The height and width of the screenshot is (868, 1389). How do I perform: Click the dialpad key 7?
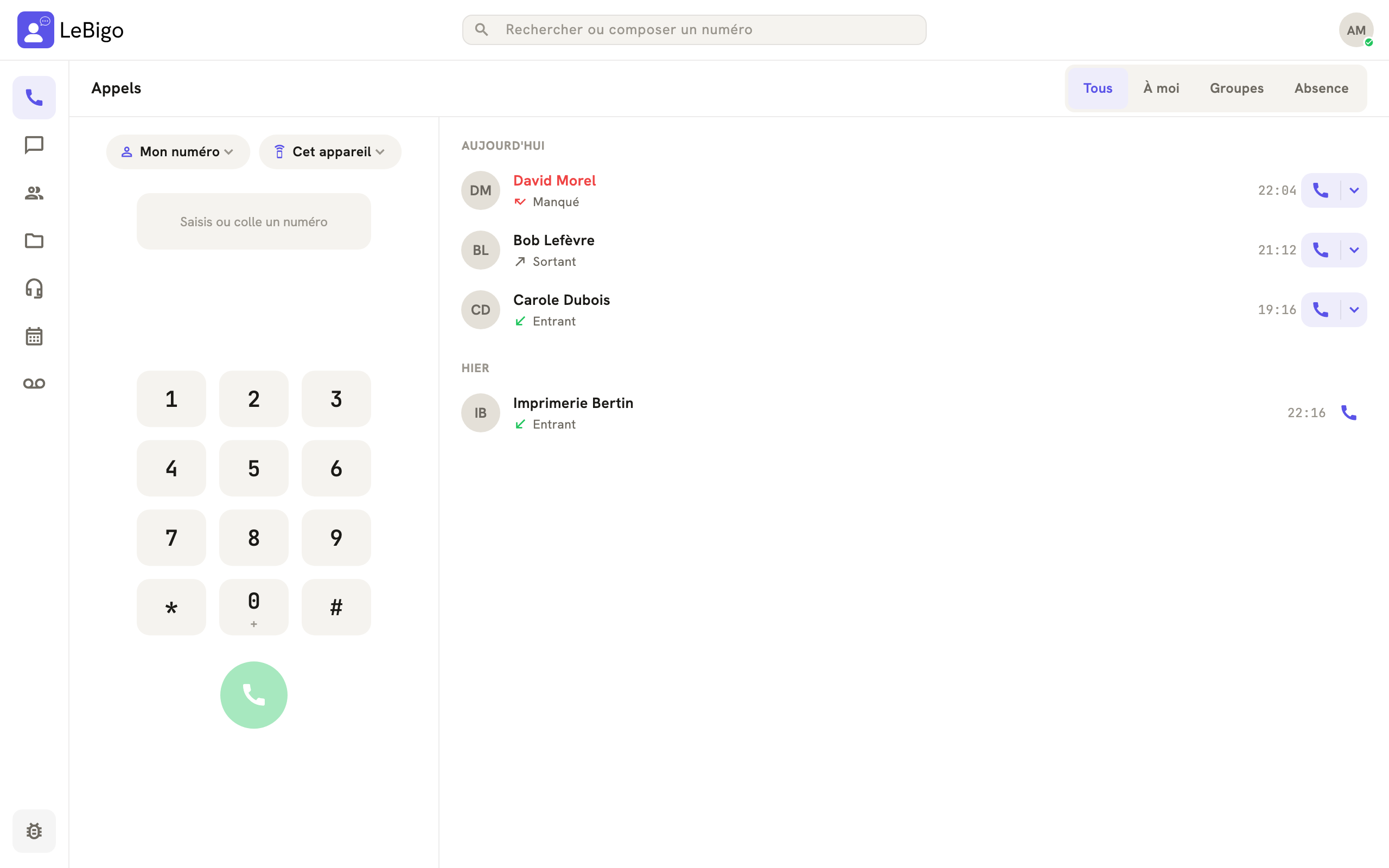171,538
